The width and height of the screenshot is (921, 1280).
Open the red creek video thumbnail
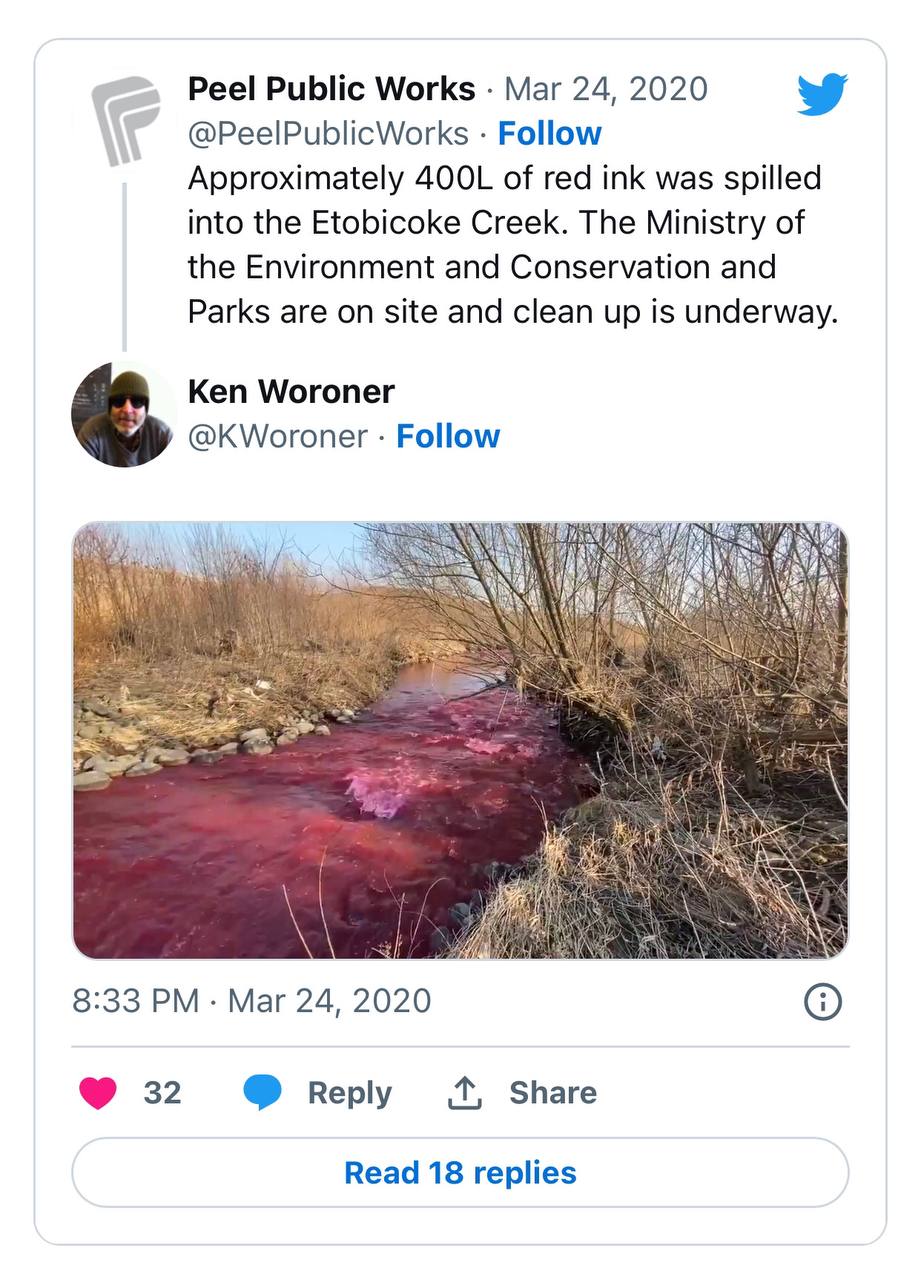point(460,741)
